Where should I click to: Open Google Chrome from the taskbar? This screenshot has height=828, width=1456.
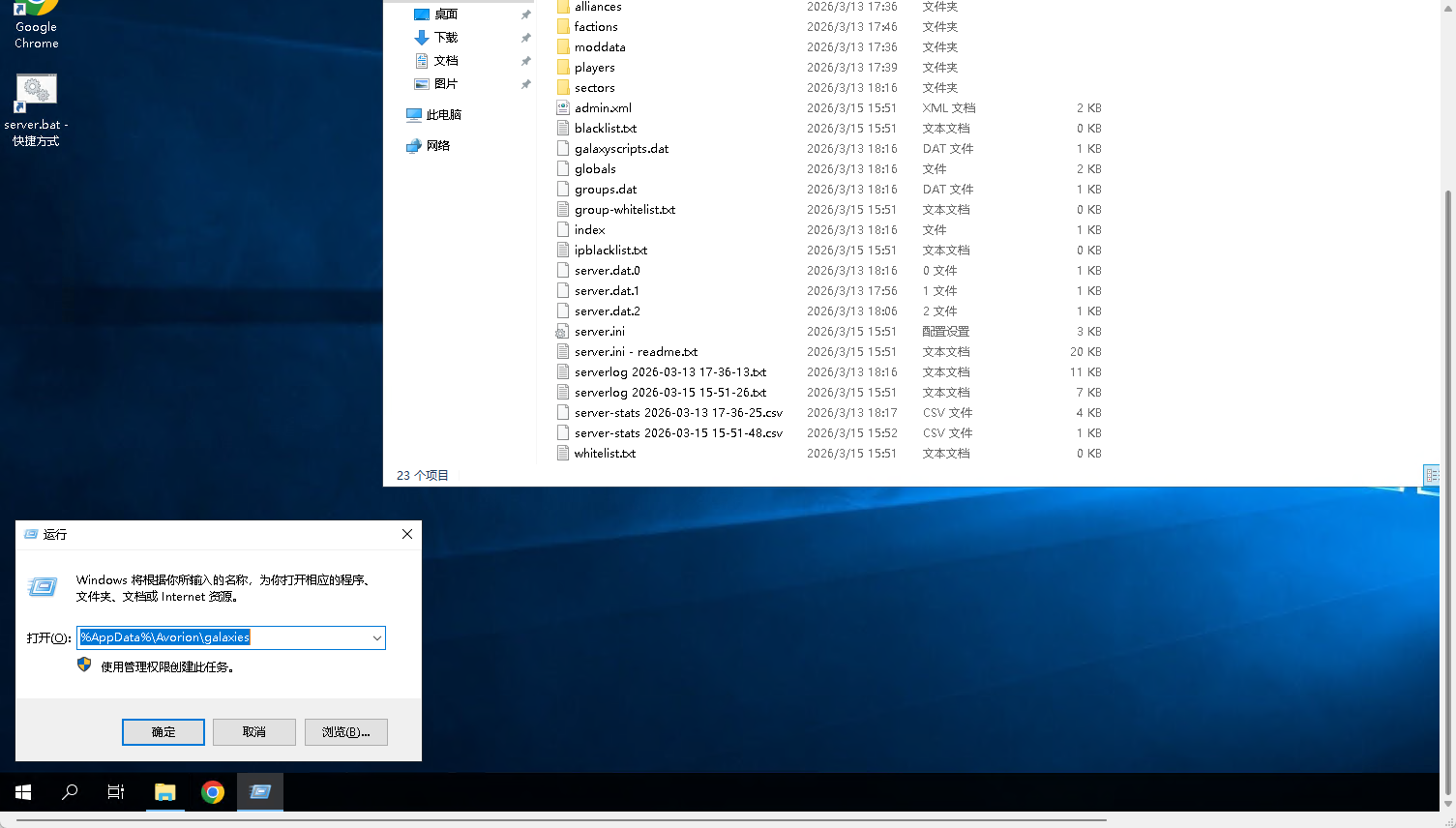[x=213, y=792]
